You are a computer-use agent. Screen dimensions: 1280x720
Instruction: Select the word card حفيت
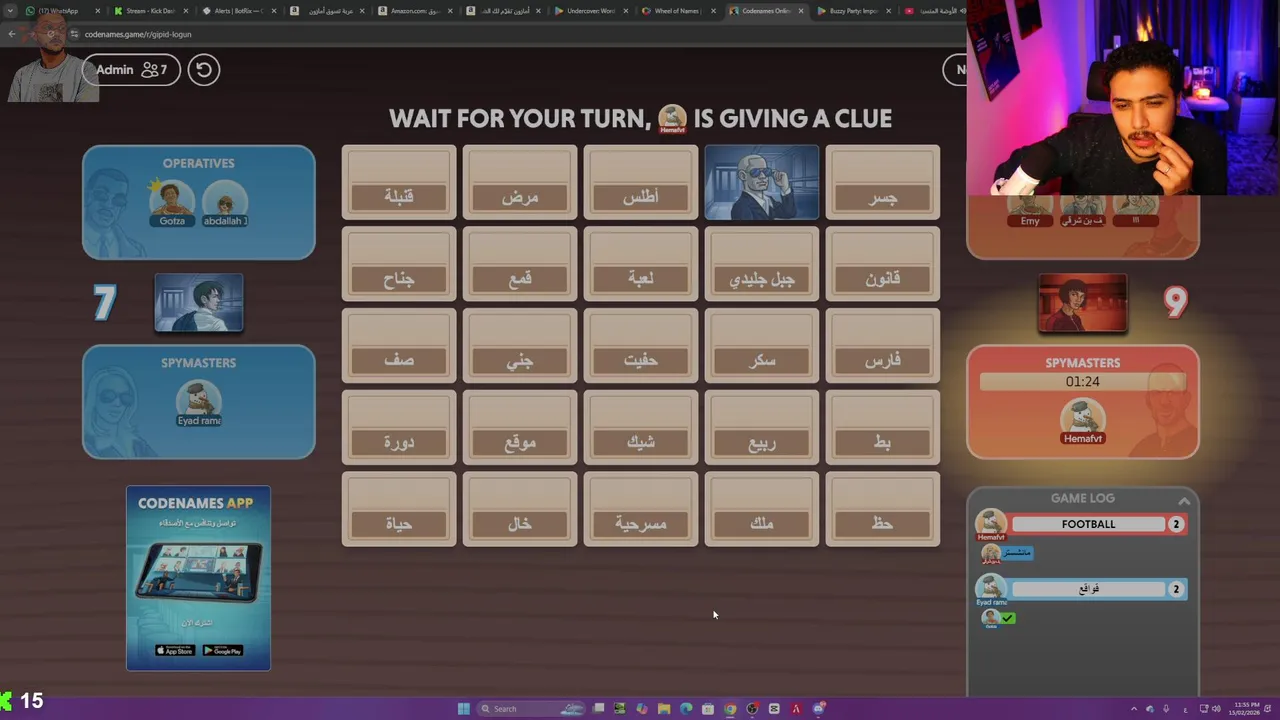click(x=641, y=346)
